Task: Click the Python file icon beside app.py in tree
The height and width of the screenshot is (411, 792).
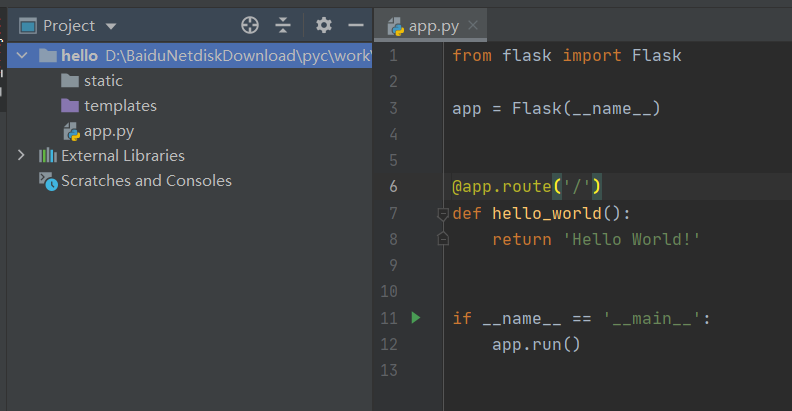Action: pos(71,132)
